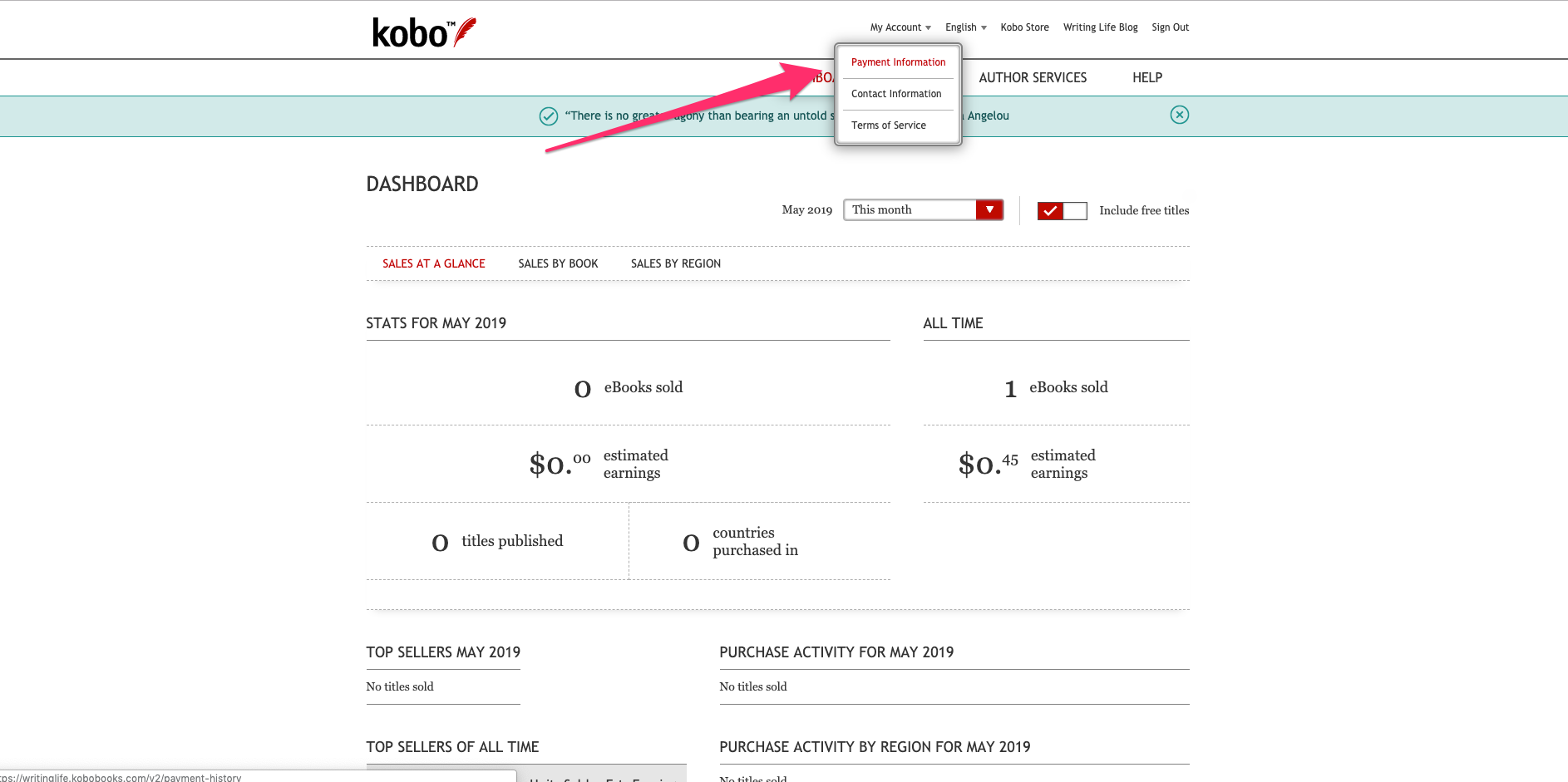Switch to Sales by Book tab
Image resolution: width=1568 pixels, height=782 pixels.
point(558,263)
